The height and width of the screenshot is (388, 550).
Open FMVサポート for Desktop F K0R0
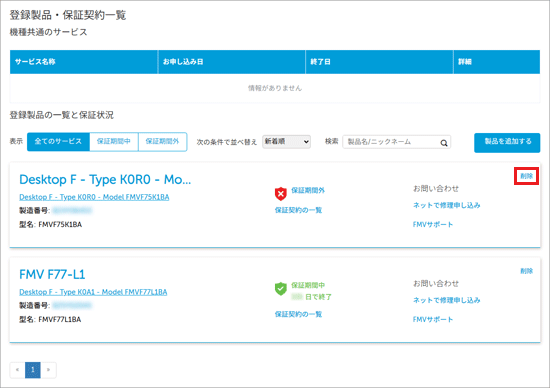pos(433,225)
